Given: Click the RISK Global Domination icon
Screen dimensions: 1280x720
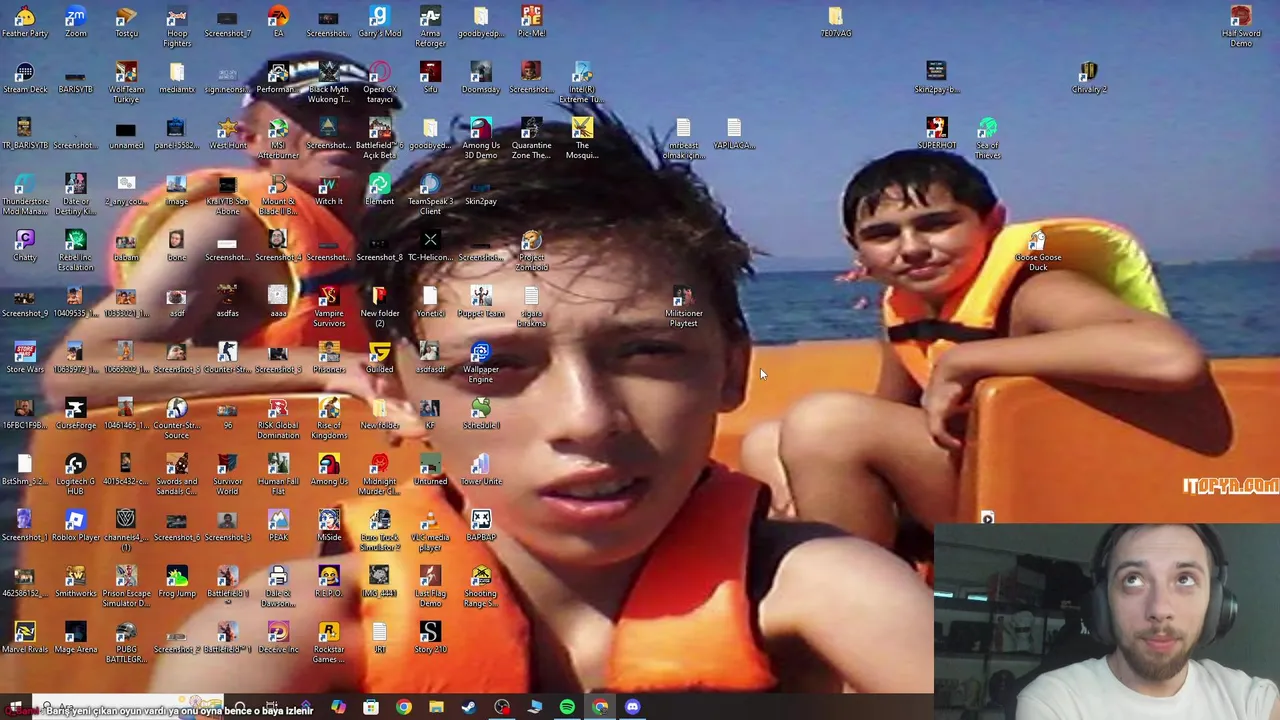Looking at the screenshot, I should coord(278,419).
